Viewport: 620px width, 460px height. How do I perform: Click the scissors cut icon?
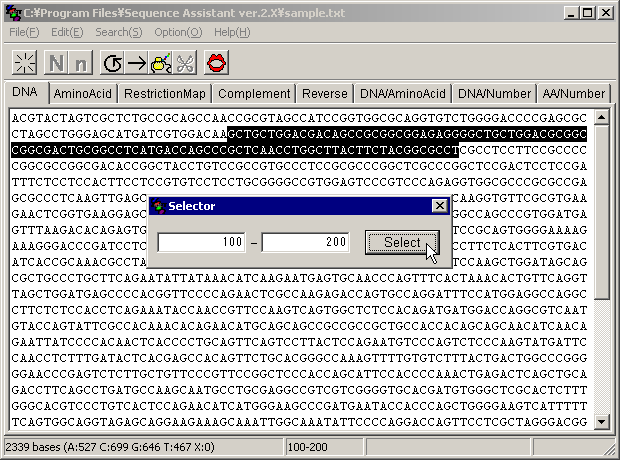(x=185, y=62)
